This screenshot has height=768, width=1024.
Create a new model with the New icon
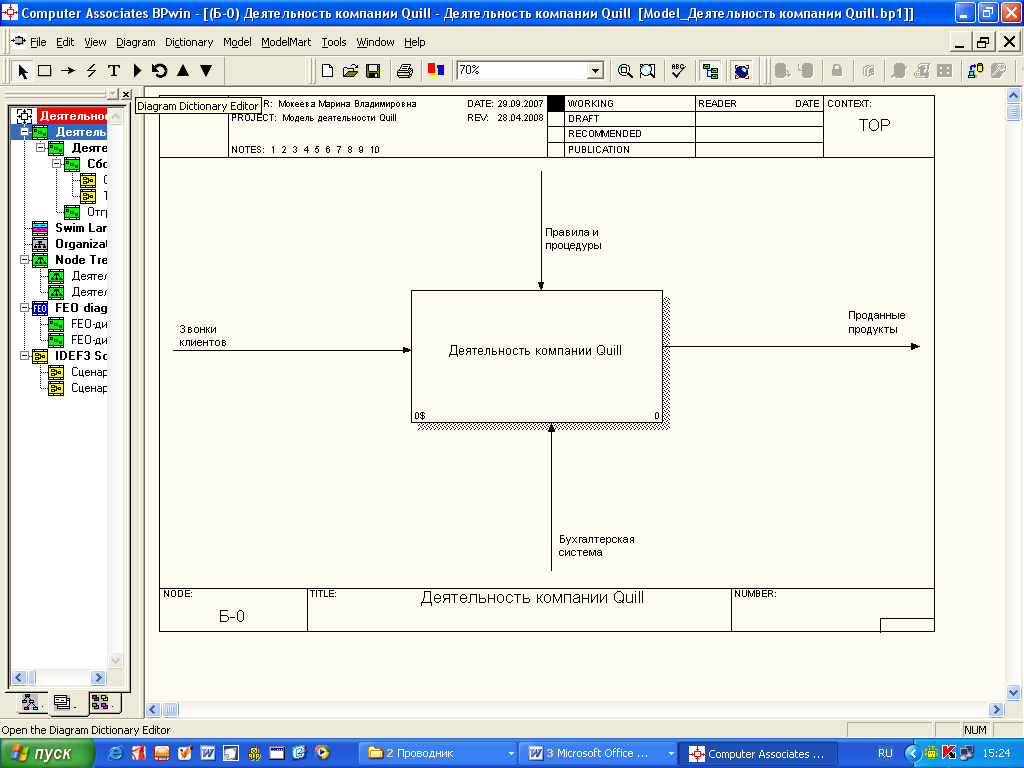pos(328,71)
